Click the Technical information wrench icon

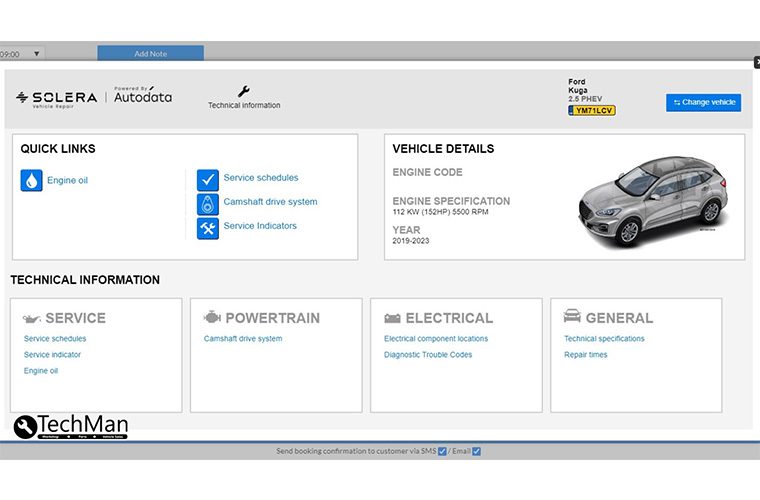244,91
